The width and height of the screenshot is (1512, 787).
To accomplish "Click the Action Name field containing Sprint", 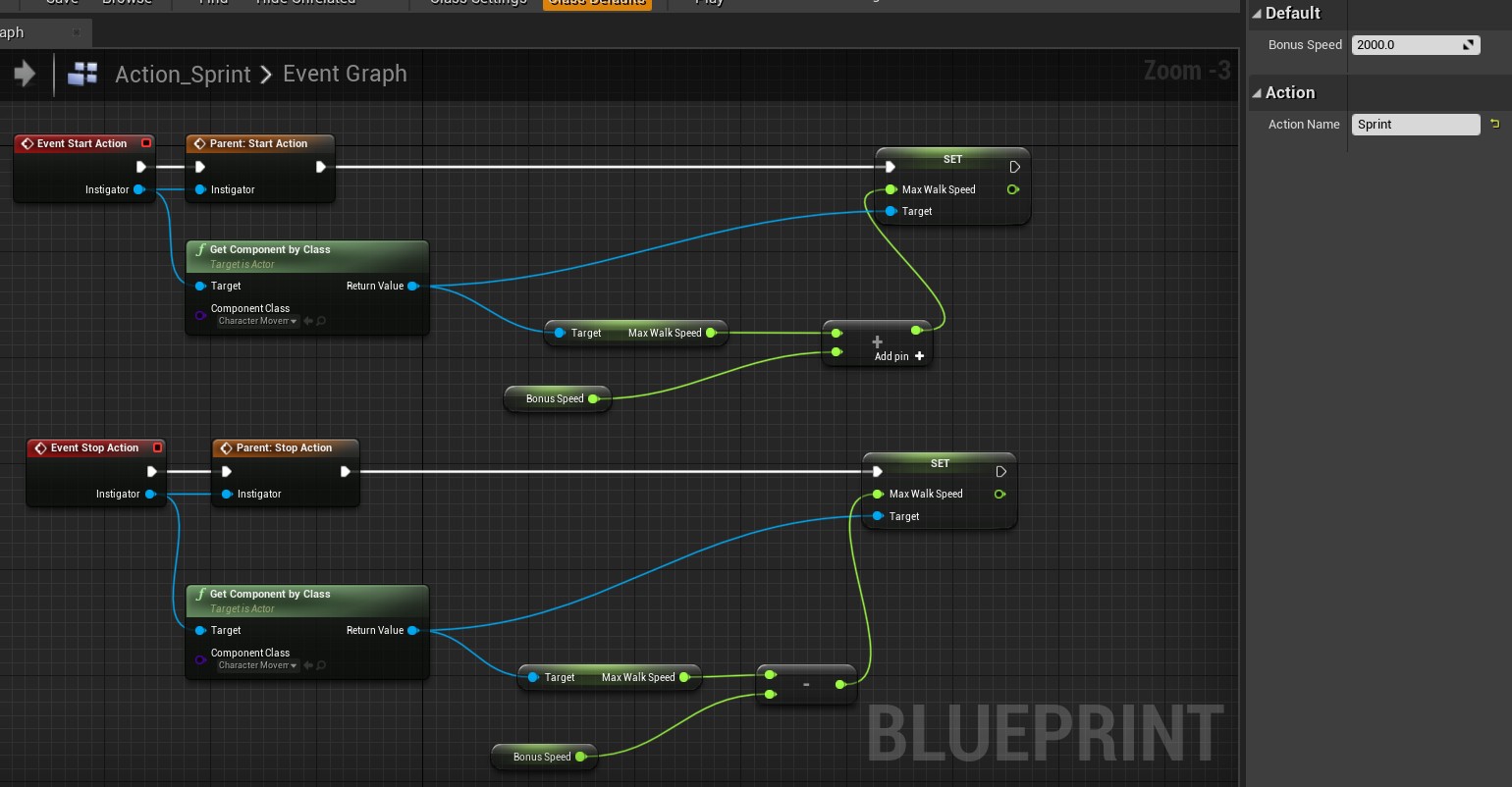I will (x=1416, y=125).
